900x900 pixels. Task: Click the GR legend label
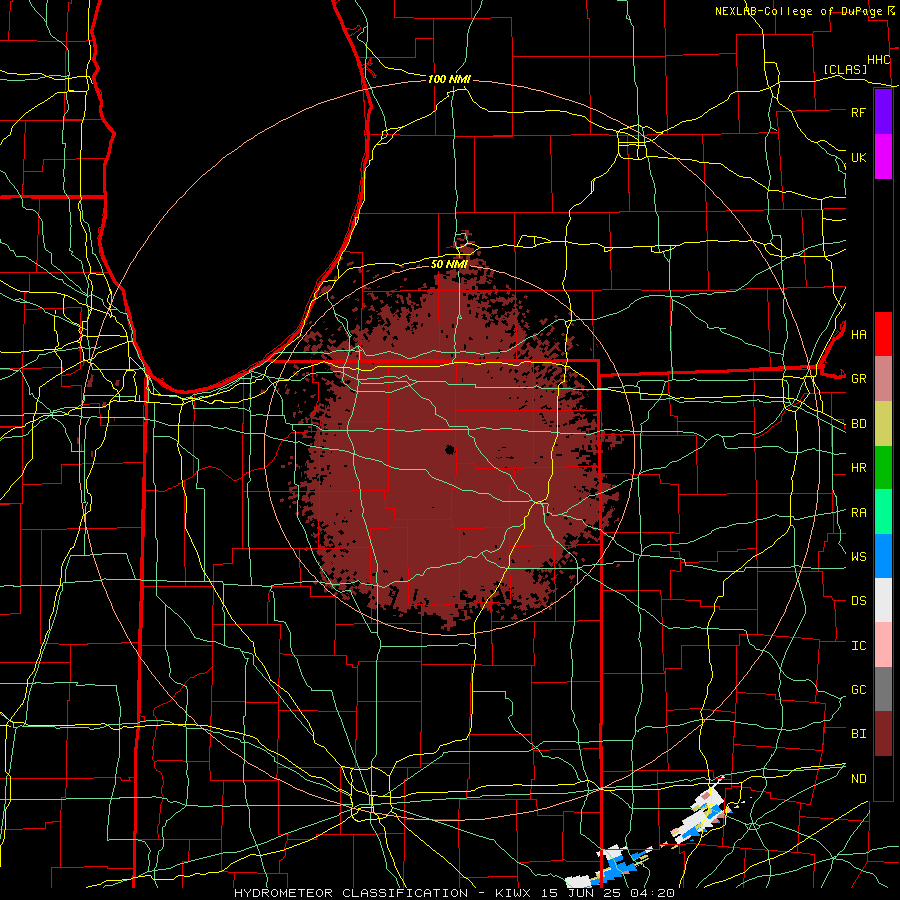coord(858,379)
